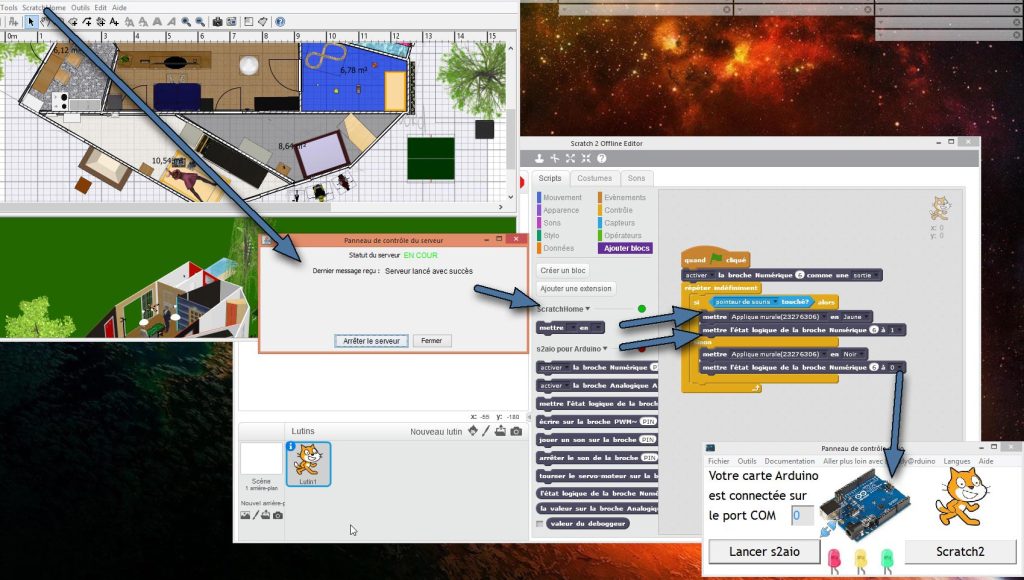Expand the ScratchHome extension menu arrow
This screenshot has height=580, width=1024.
[x=588, y=309]
